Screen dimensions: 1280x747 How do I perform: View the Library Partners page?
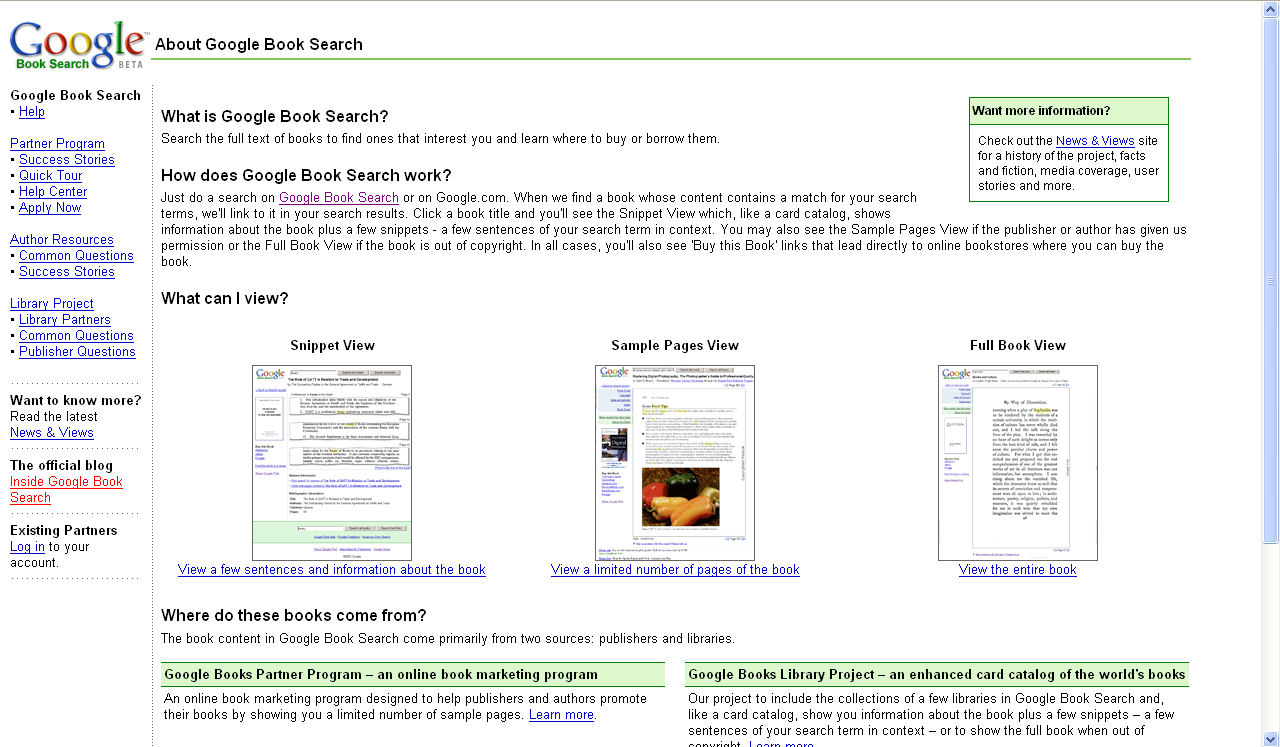[x=65, y=320]
